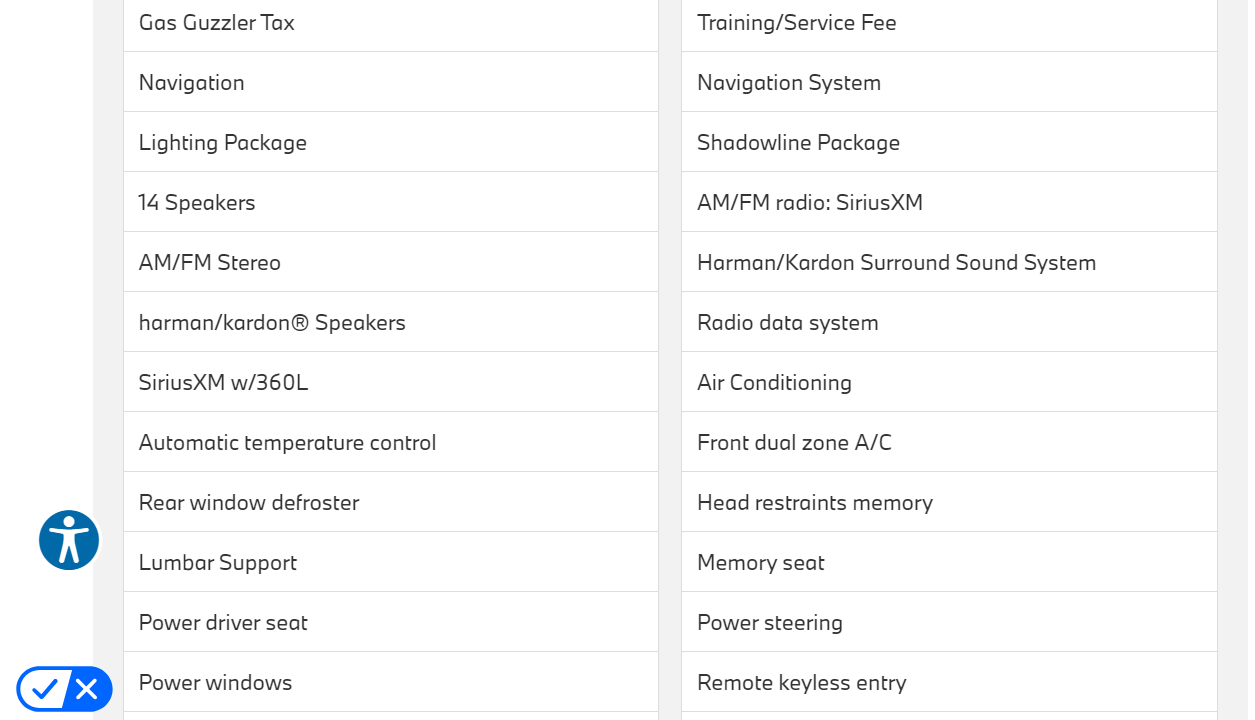Image resolution: width=1255 pixels, height=720 pixels.
Task: Select the Training/Service Fee entry
Action: 796,22
